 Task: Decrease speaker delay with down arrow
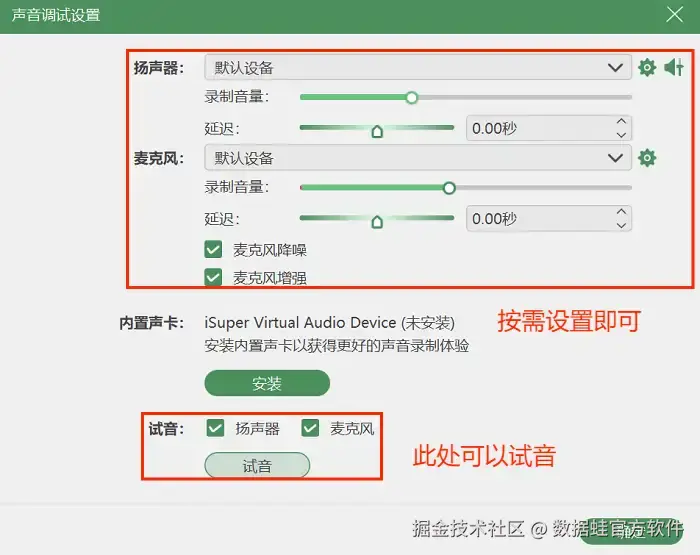[621, 135]
